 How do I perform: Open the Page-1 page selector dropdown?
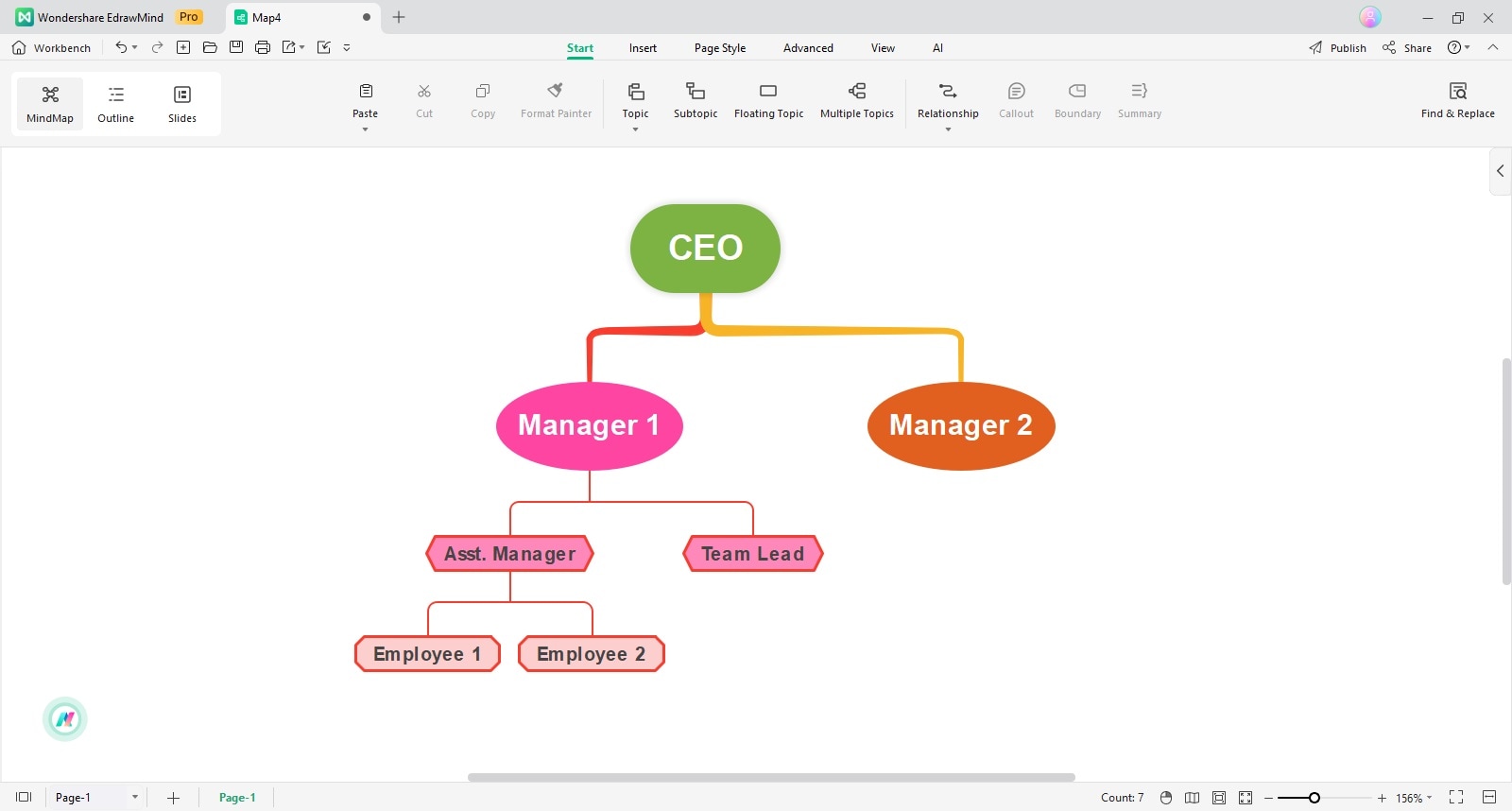95,798
